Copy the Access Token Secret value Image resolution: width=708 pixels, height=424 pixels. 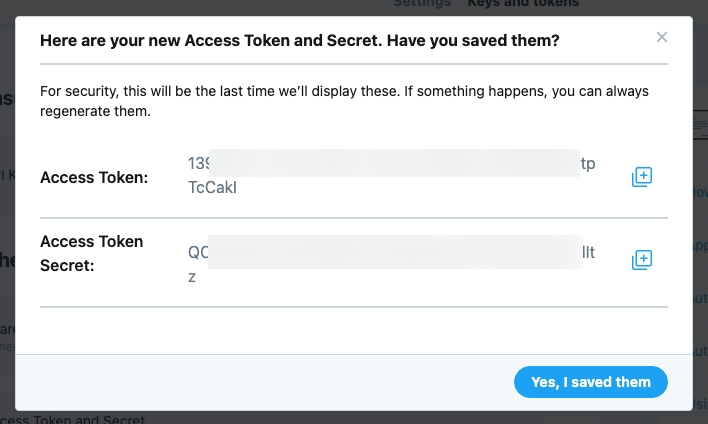641,260
